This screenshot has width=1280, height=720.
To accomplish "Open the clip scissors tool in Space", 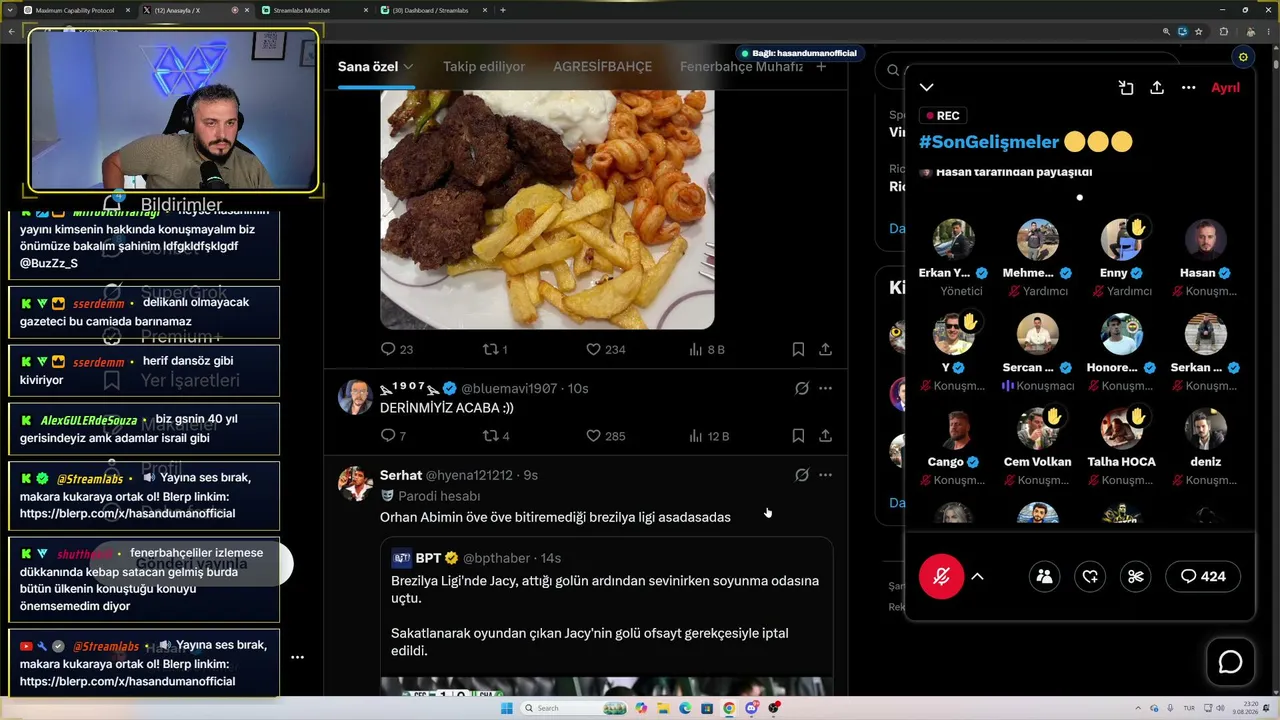I will [1135, 576].
